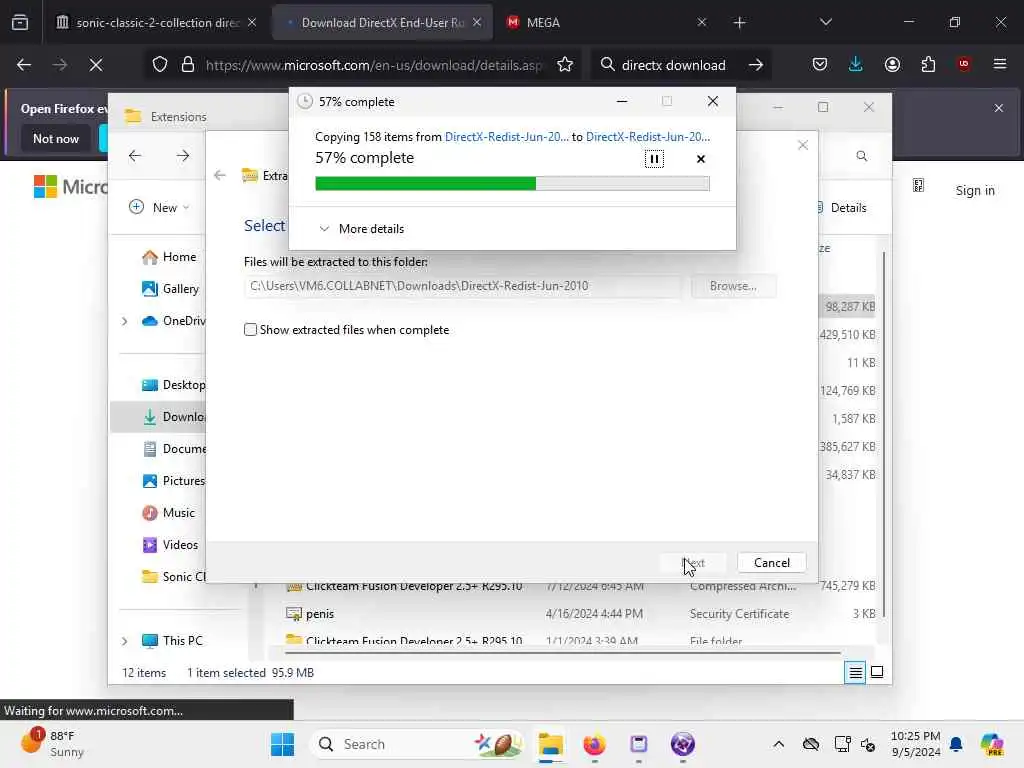Image resolution: width=1024 pixels, height=768 pixels.
Task: Open a new Firefox tab
Action: [739, 23]
